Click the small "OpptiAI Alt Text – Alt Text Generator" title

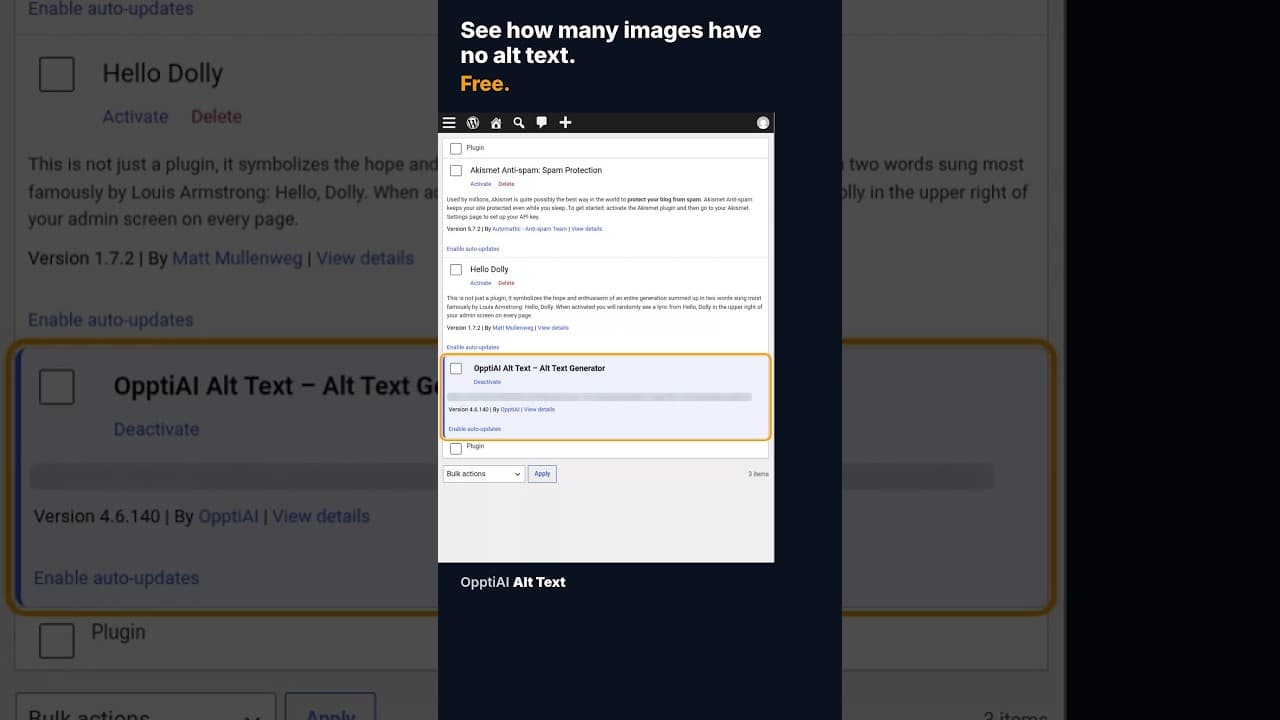click(539, 369)
